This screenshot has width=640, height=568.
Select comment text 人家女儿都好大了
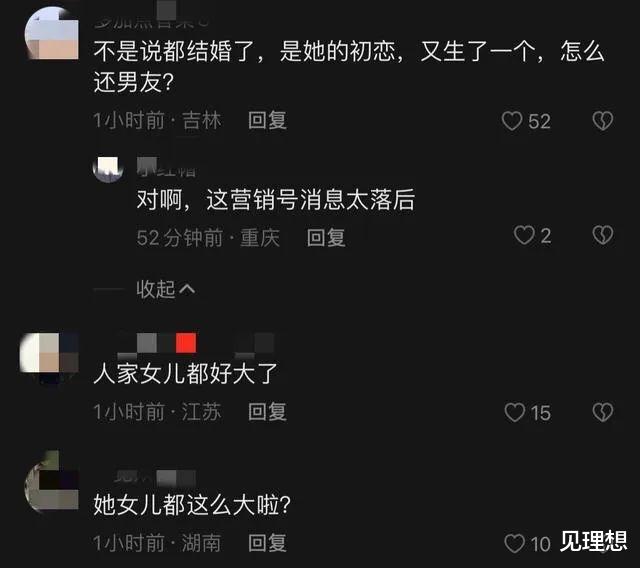pos(185,374)
